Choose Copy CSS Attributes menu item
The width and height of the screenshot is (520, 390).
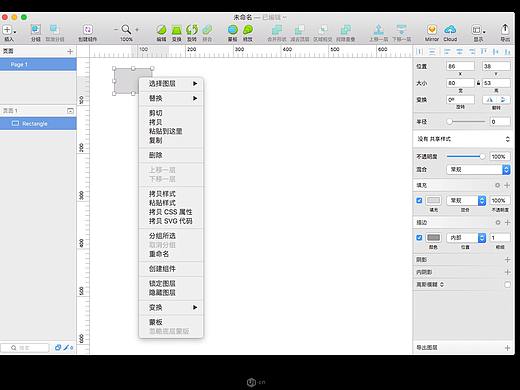coord(171,212)
